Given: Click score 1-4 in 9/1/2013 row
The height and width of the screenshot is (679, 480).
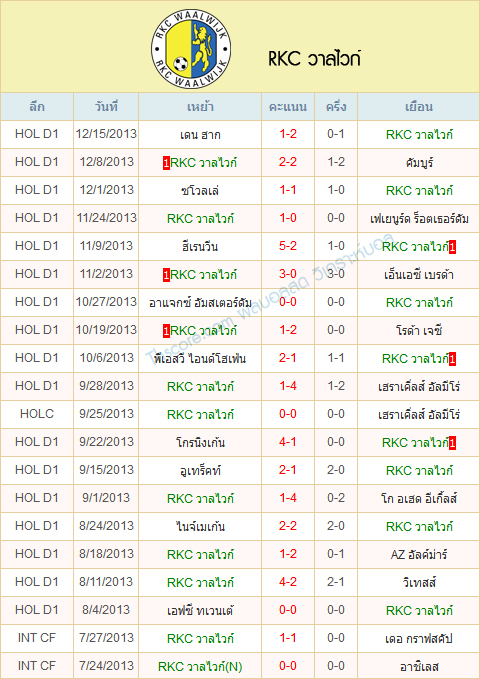Looking at the screenshot, I should pyautogui.click(x=288, y=498).
